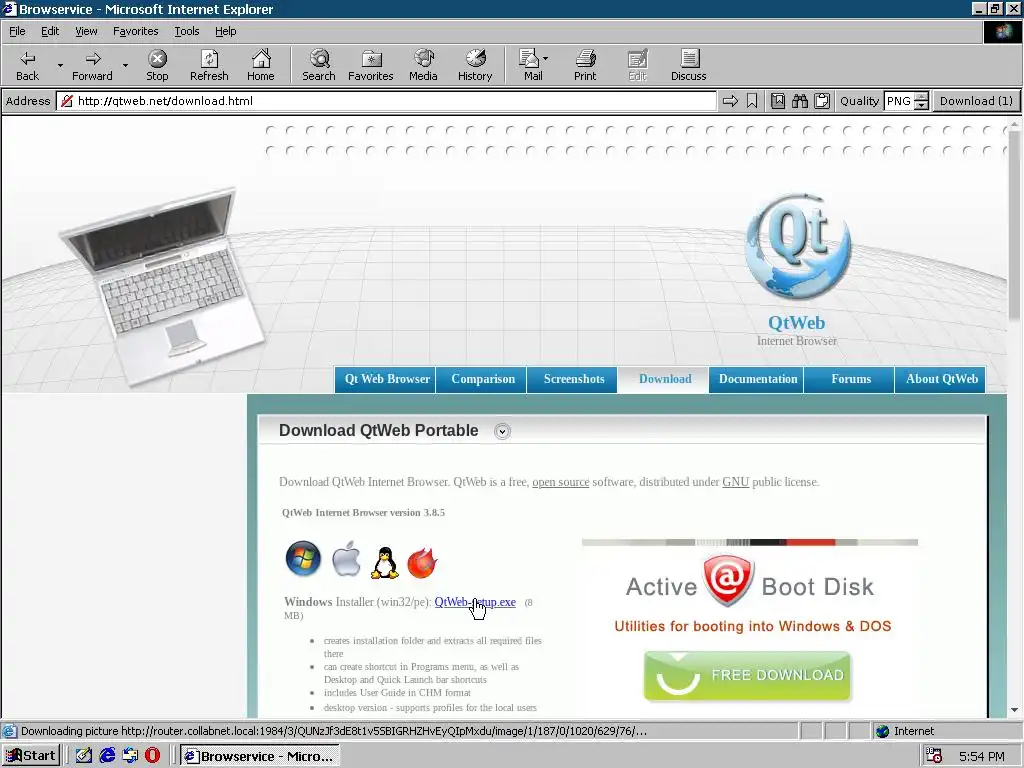Open the Tools menu

(186, 31)
